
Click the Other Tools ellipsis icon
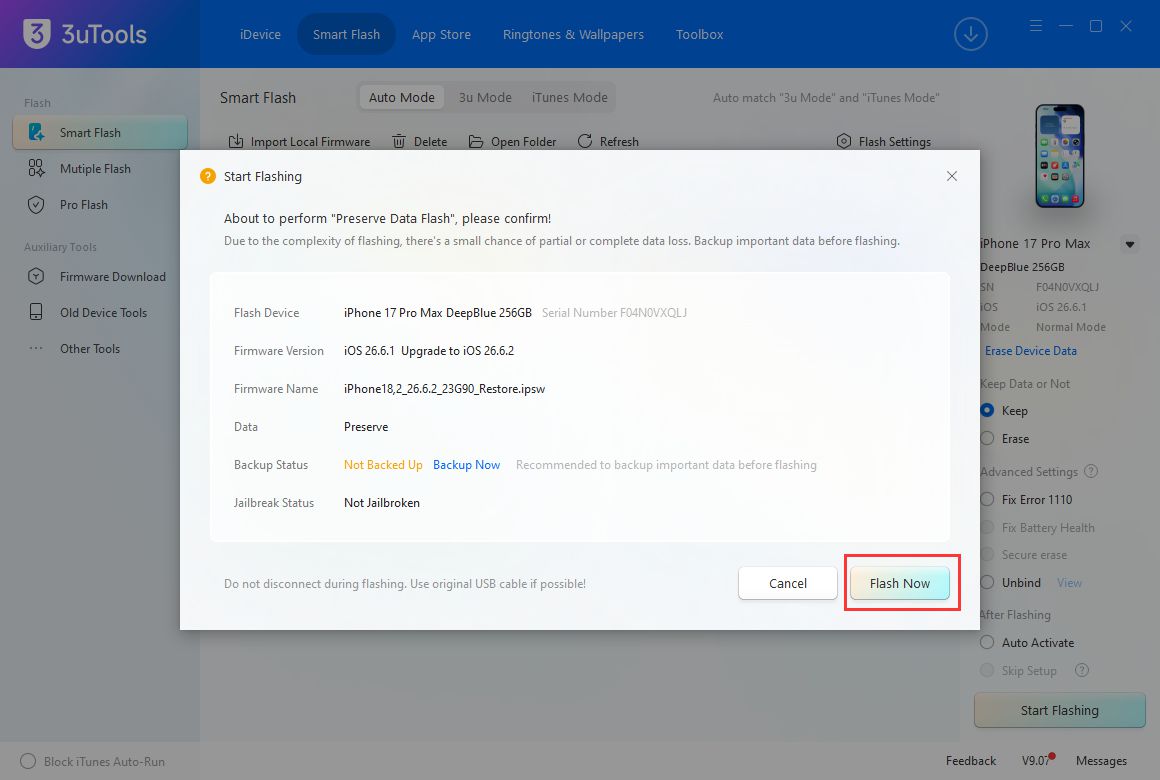(36, 349)
